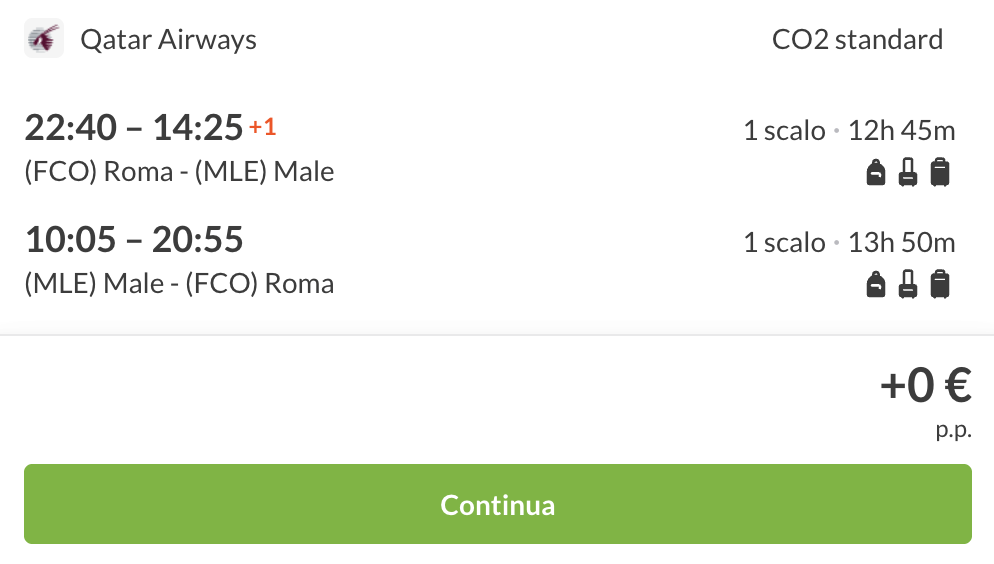Image resolution: width=994 pixels, height=564 pixels.
Task: Click the (MLE) Male - (FCO) Roma route
Action: pyautogui.click(x=179, y=284)
